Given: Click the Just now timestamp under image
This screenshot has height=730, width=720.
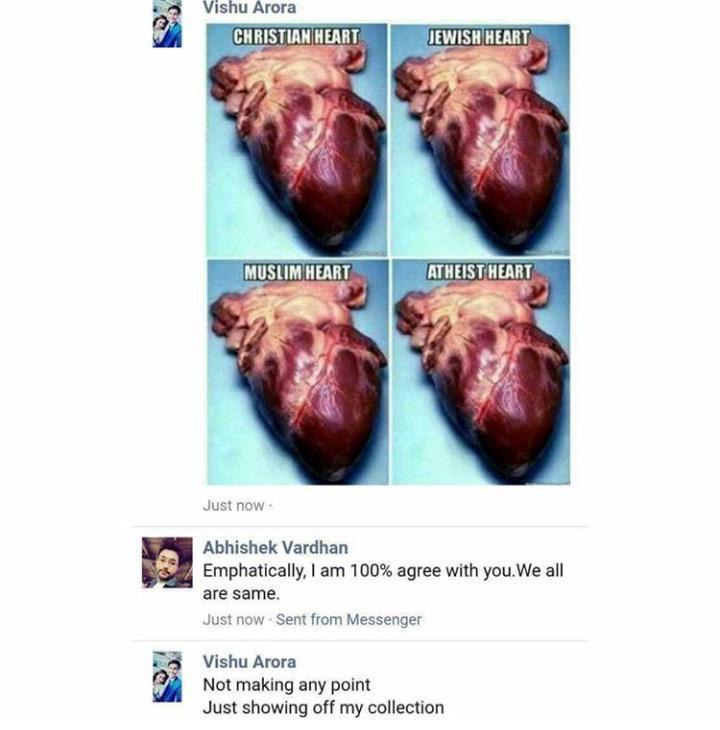Looking at the screenshot, I should 233,506.
